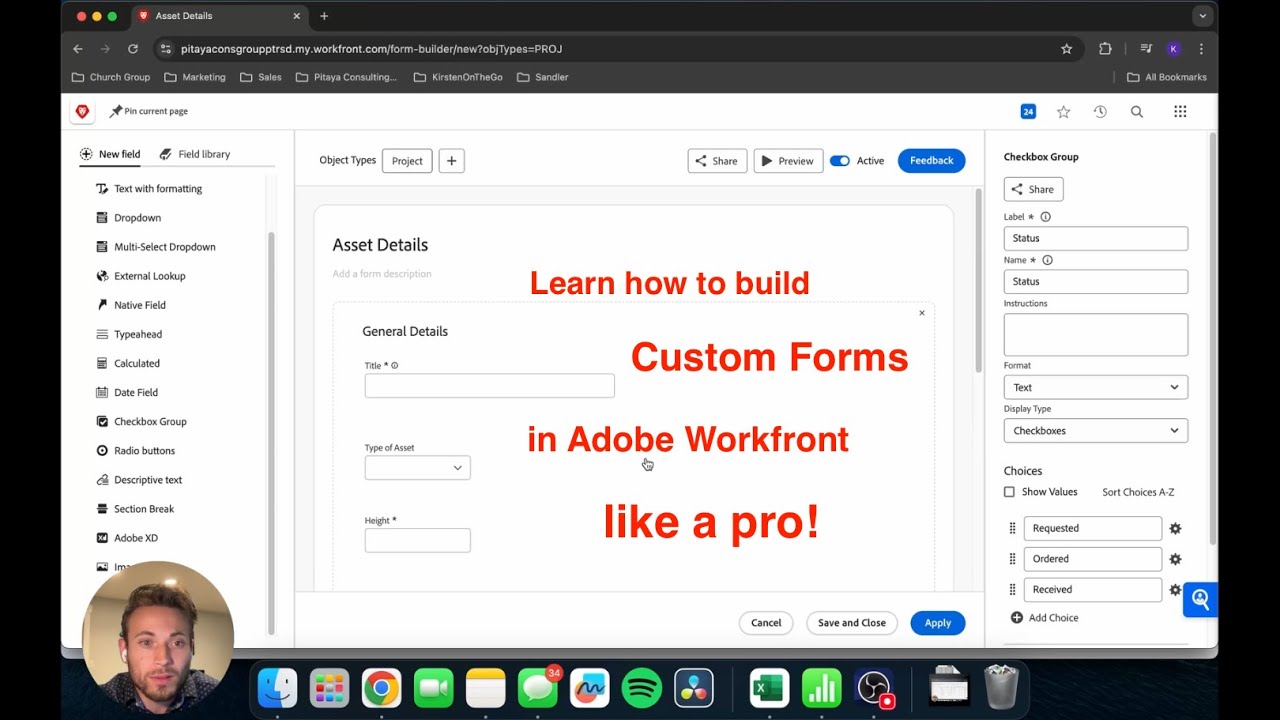Add a Descriptive text element

(138, 479)
